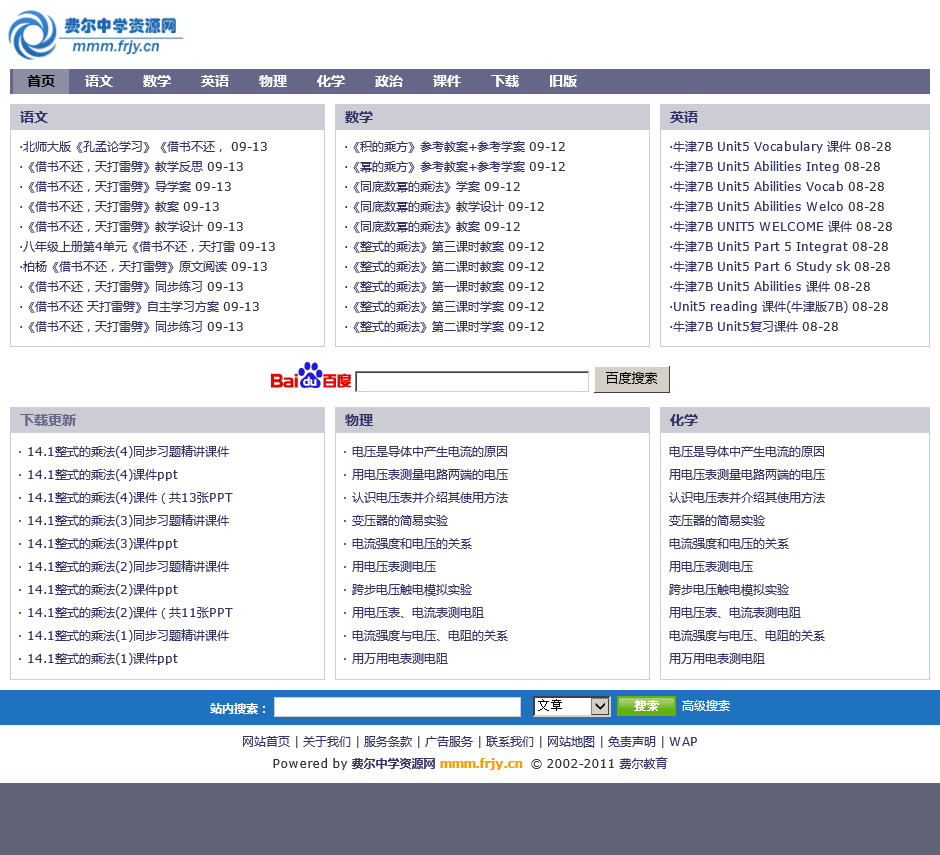Go to the 下载 navigation tab
Image resolution: width=940 pixels, height=855 pixels.
[505, 82]
